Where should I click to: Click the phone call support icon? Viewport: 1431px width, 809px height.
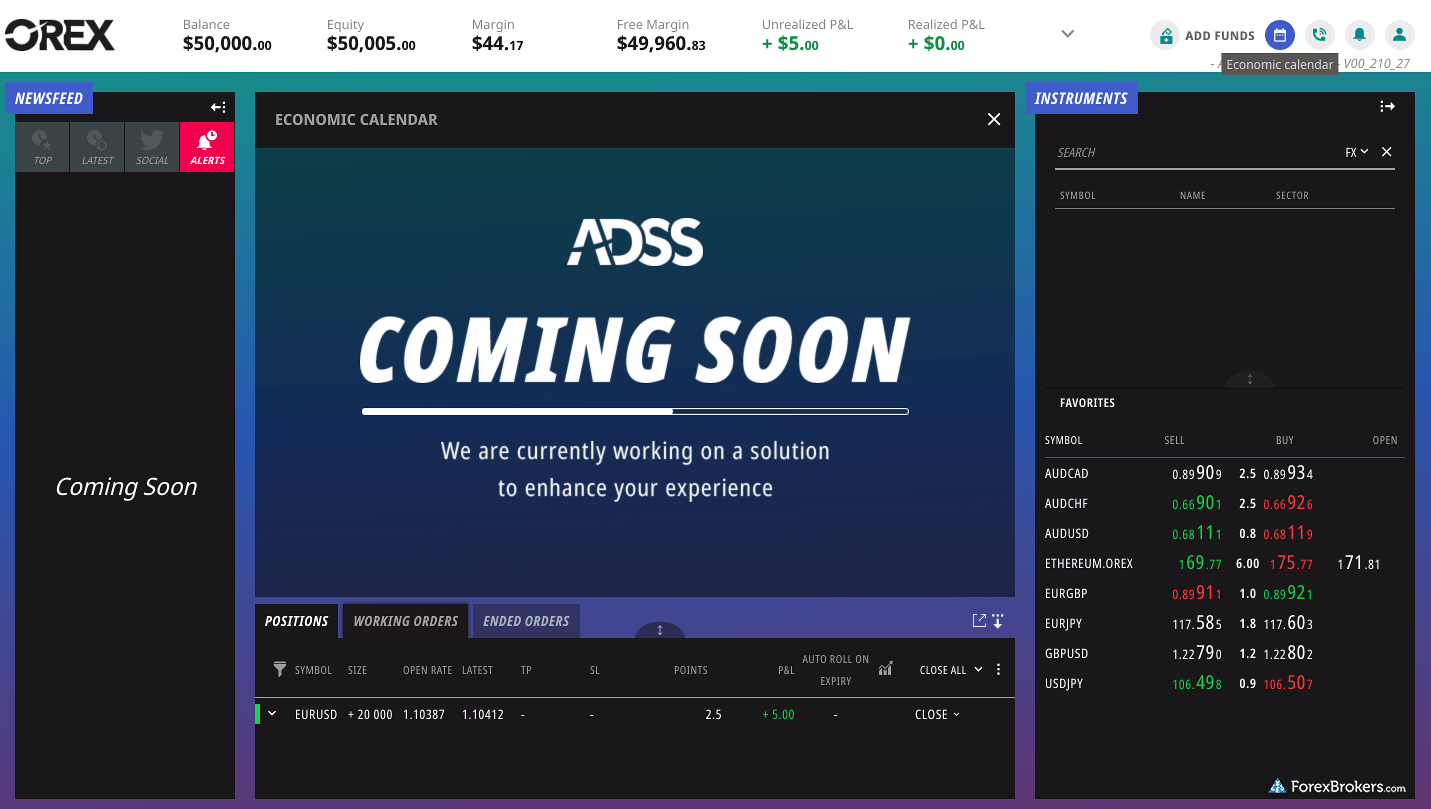pyautogui.click(x=1319, y=35)
